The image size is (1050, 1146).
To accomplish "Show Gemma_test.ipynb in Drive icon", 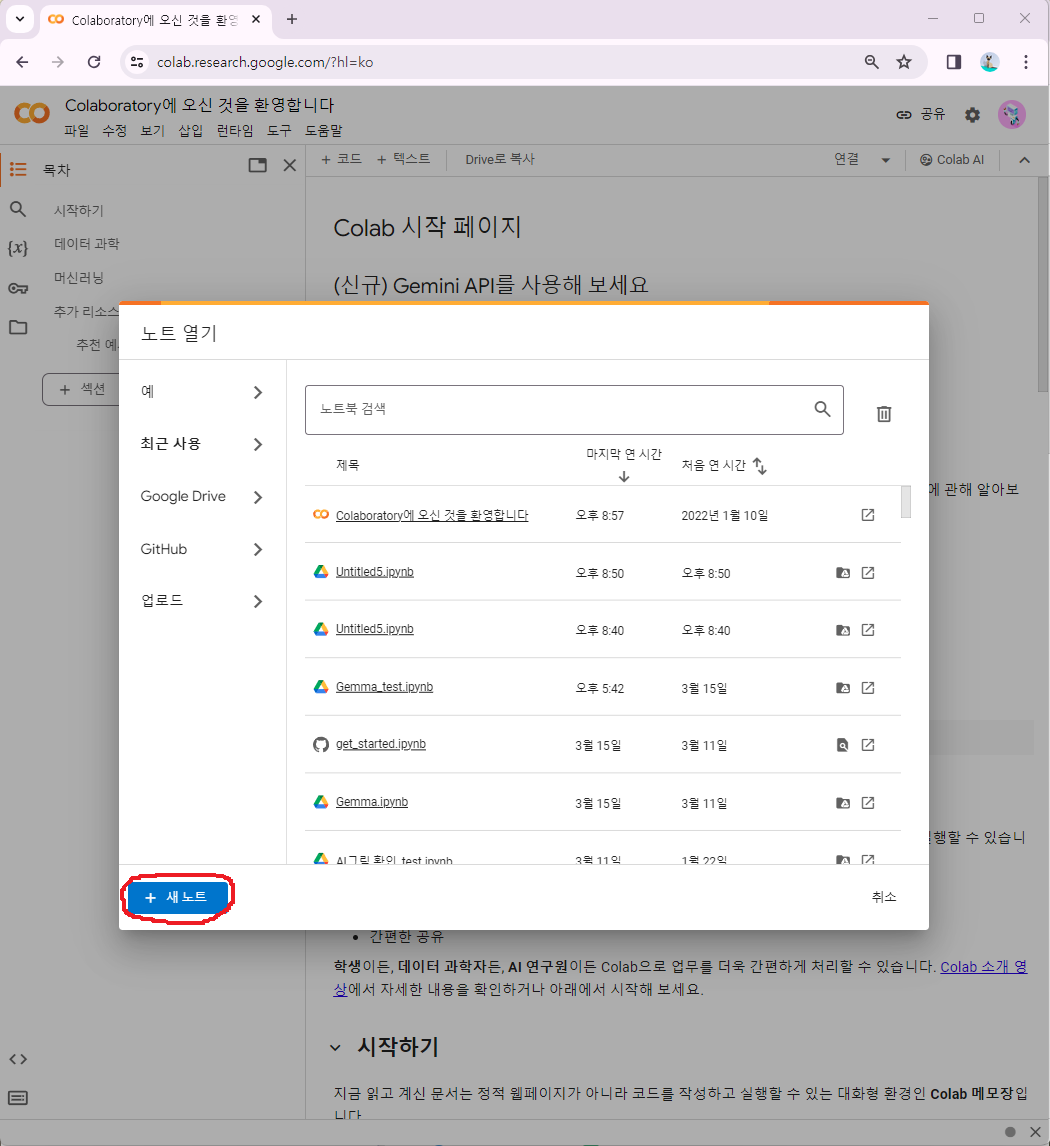I will pyautogui.click(x=842, y=688).
